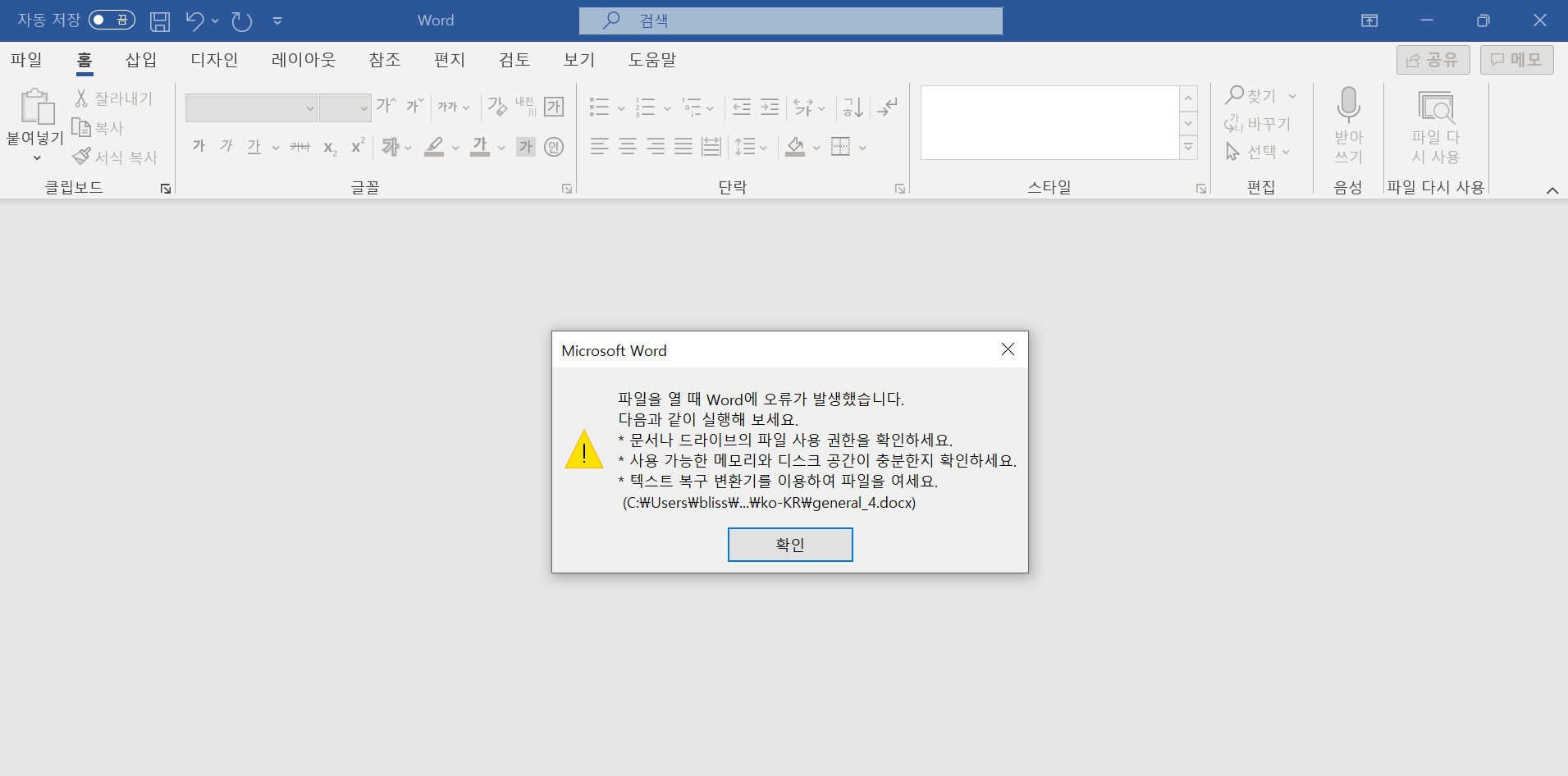Click the Undo arrow icon
This screenshot has width=1568, height=776.
pyautogui.click(x=194, y=21)
